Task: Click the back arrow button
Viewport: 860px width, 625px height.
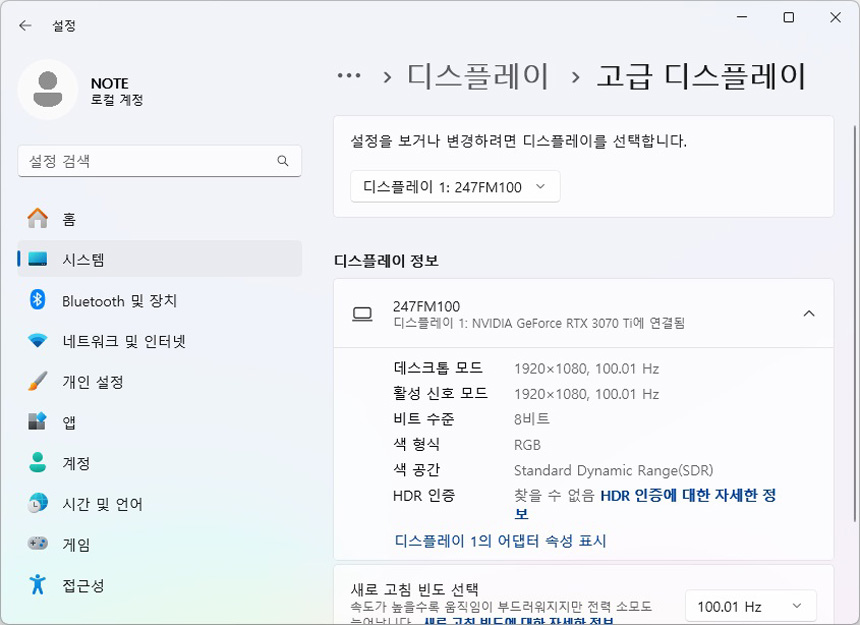Action: (25, 26)
